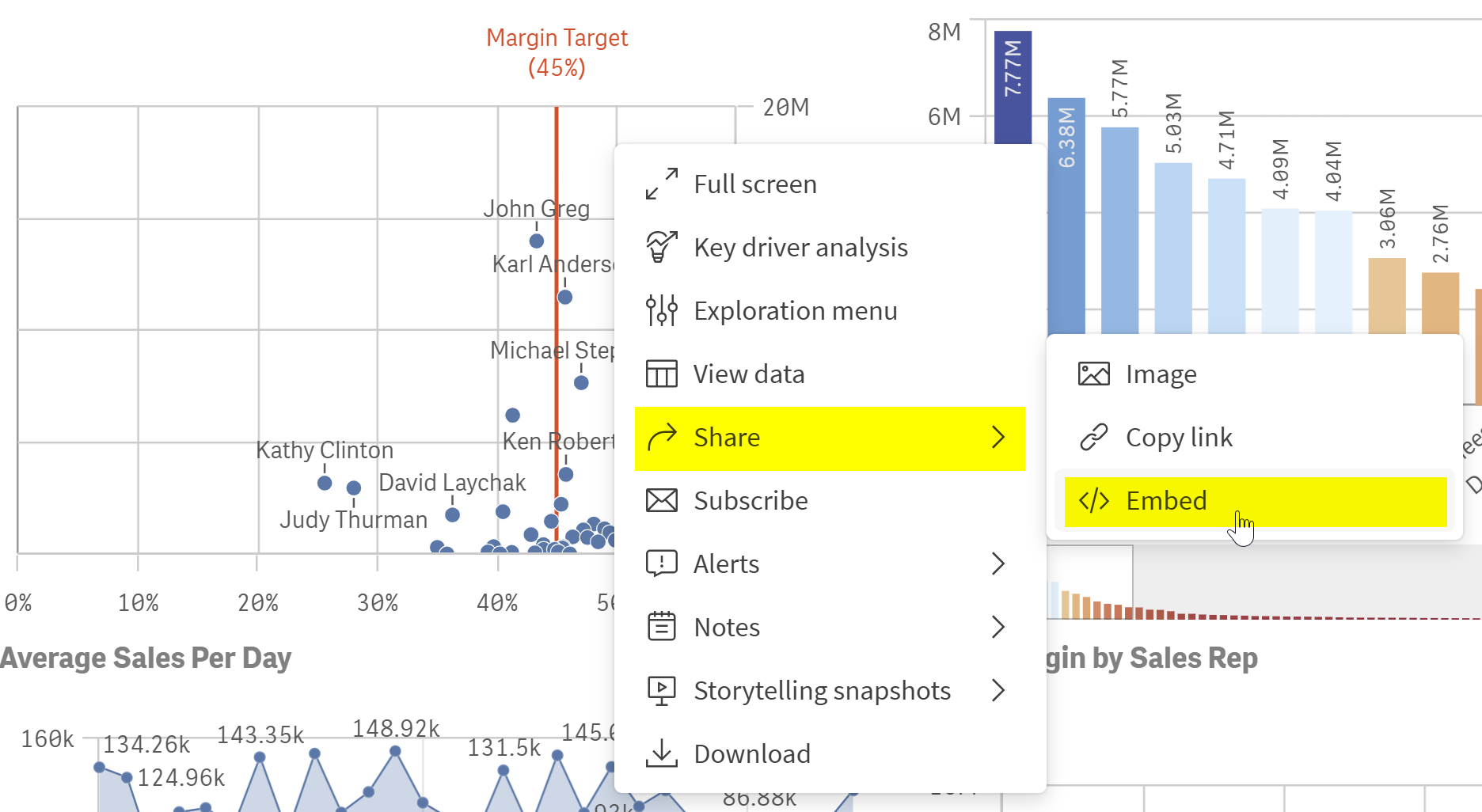
Task: Expand the Share submenu chevron
Action: [x=998, y=437]
